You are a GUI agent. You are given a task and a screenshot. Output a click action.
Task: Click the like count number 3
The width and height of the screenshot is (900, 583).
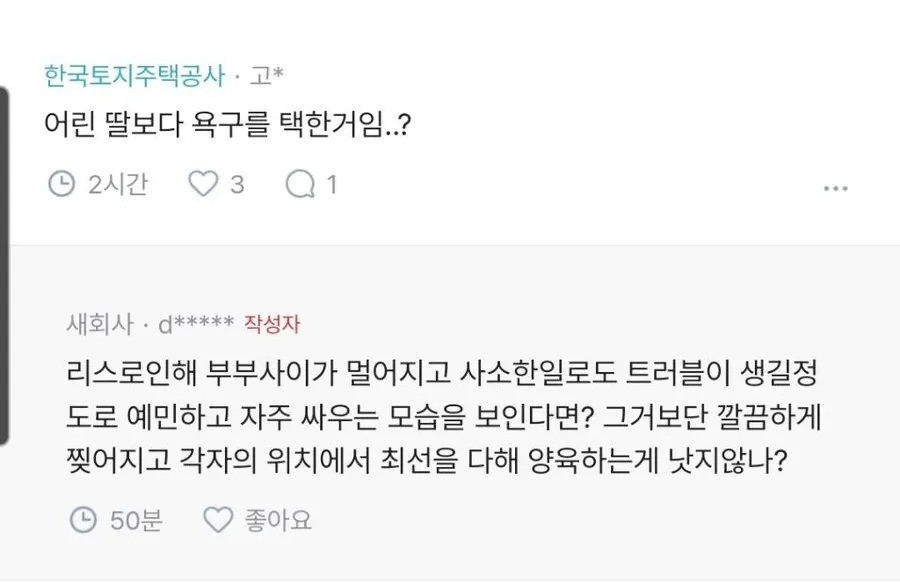237,185
